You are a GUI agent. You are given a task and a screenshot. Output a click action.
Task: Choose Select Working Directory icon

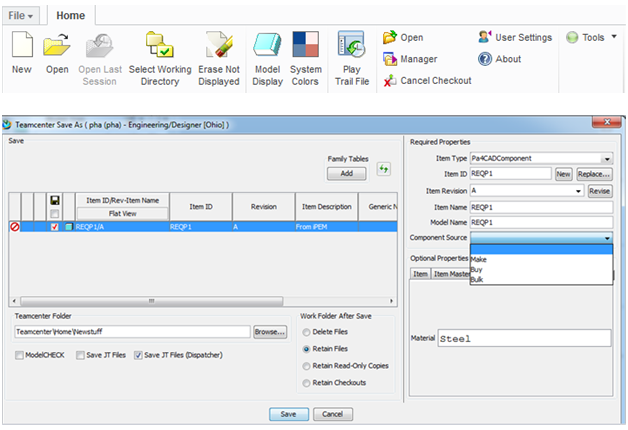(159, 44)
